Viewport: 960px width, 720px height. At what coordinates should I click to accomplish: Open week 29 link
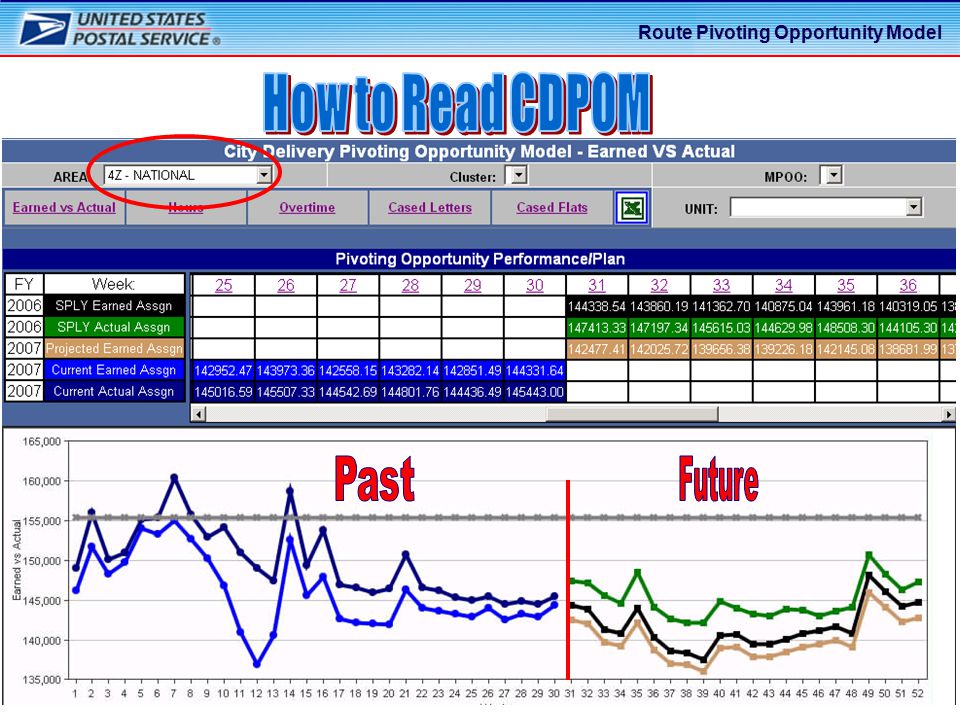pos(473,285)
